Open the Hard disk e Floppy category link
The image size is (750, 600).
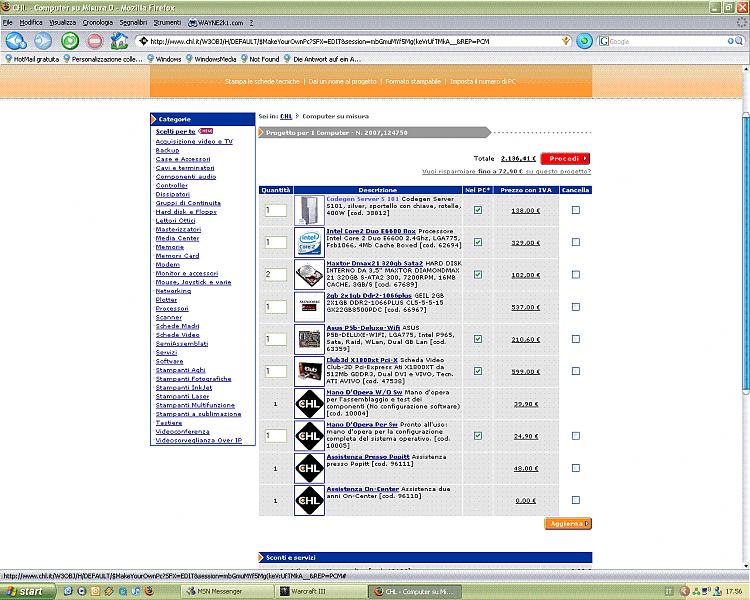[x=186, y=212]
